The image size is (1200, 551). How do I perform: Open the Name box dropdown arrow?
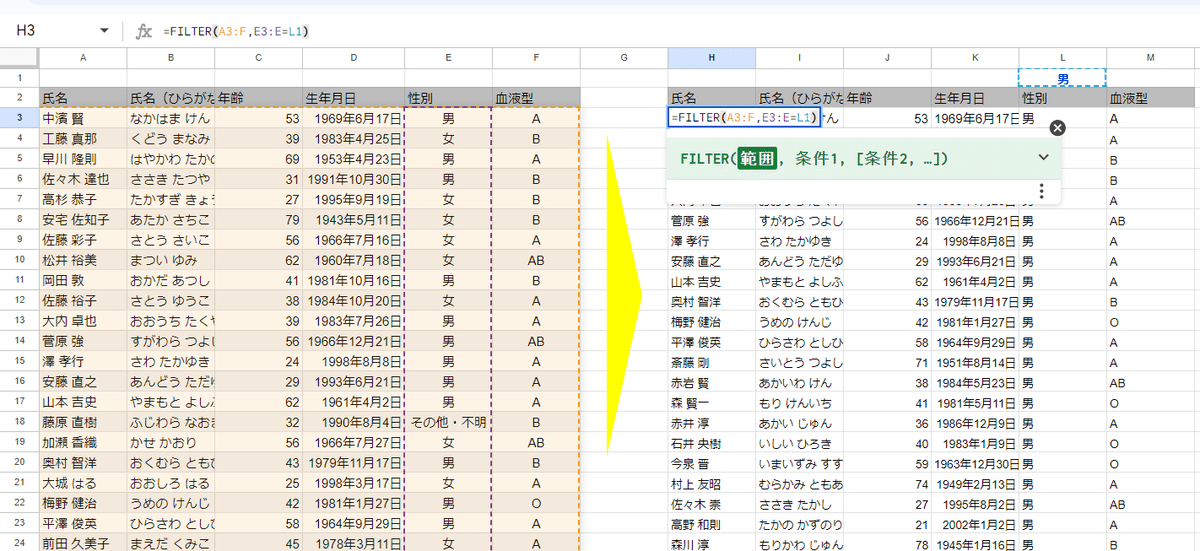pos(105,31)
